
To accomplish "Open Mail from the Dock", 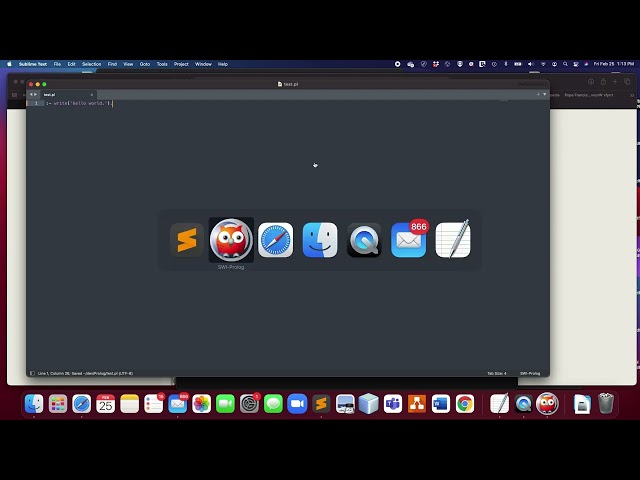I will click(x=178, y=404).
